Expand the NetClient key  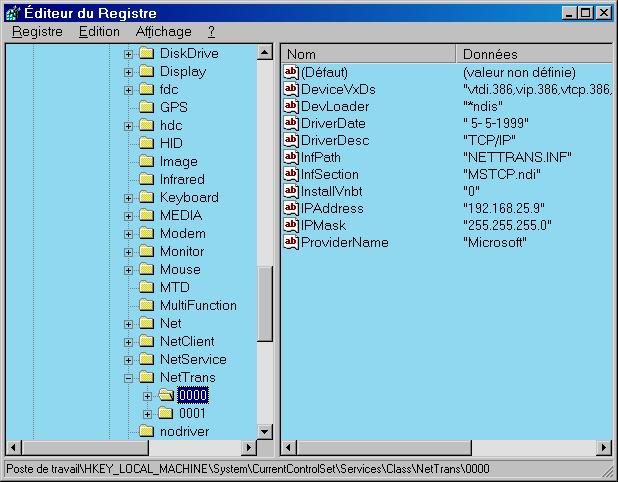(x=128, y=342)
